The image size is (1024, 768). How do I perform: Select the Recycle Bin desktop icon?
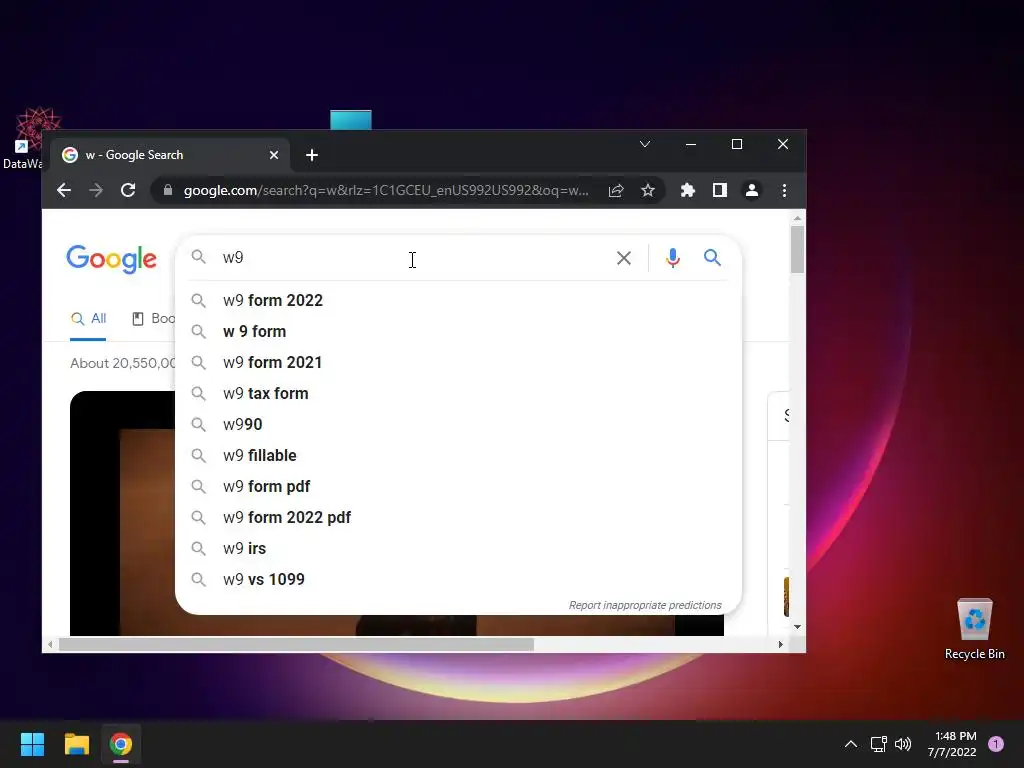point(974,629)
